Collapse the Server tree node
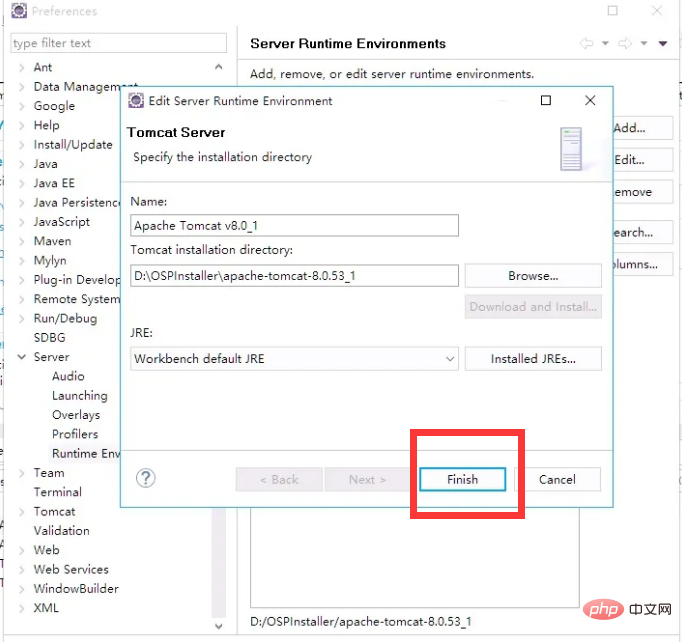 coord(22,357)
